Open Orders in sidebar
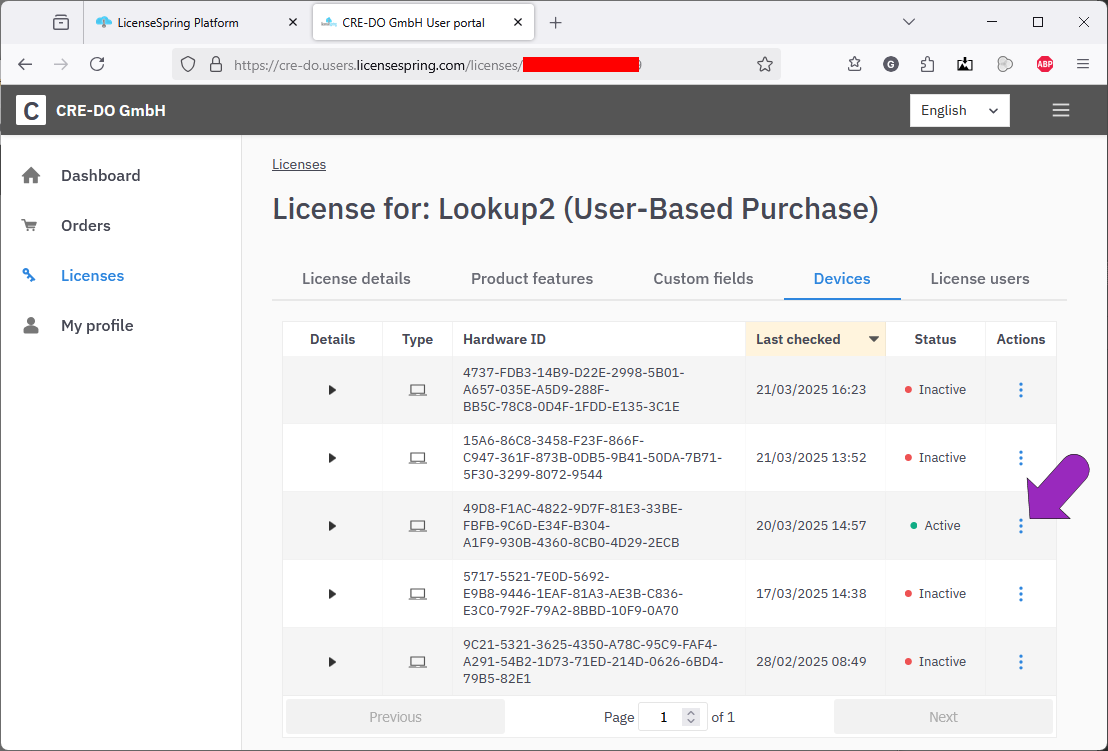This screenshot has width=1108, height=751. point(86,225)
